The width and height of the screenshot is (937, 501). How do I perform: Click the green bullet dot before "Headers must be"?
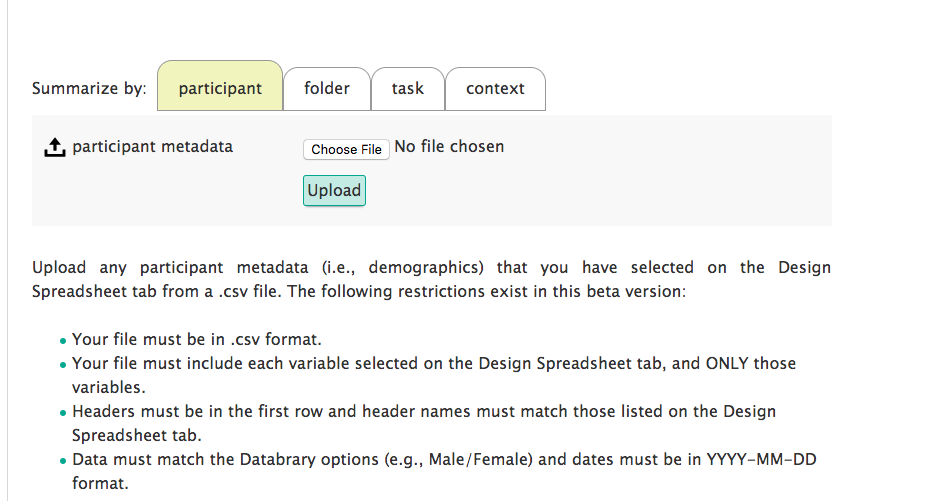pyautogui.click(x=63, y=412)
